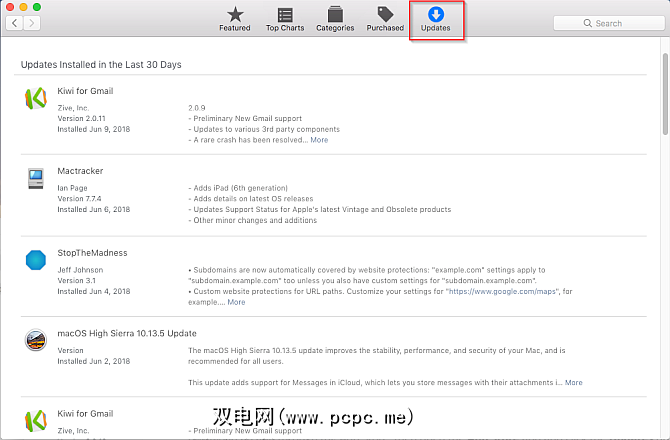Click "Version 2.0.11" text

point(81,118)
